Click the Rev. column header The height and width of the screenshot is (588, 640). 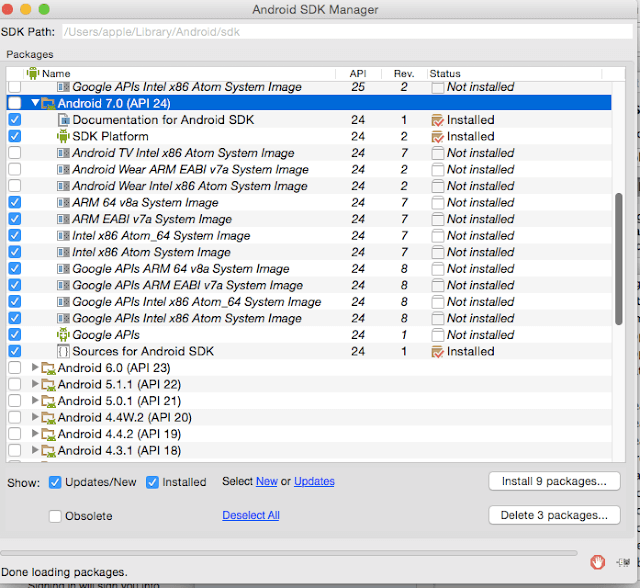coord(404,73)
